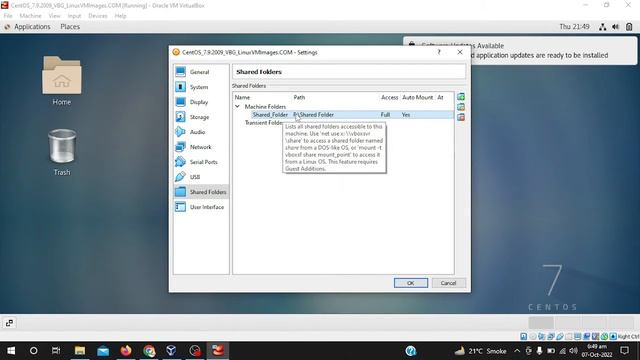Click the 21°C Smoke weather widget

click(481, 351)
